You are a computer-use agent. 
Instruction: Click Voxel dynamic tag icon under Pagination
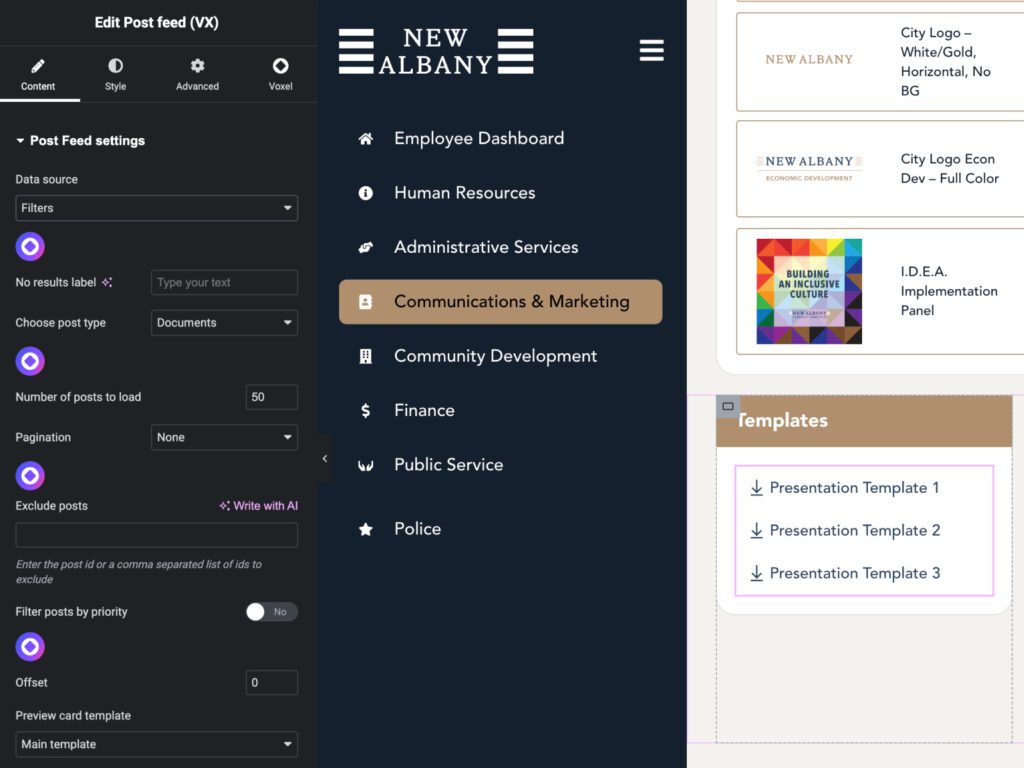pyautogui.click(x=30, y=475)
